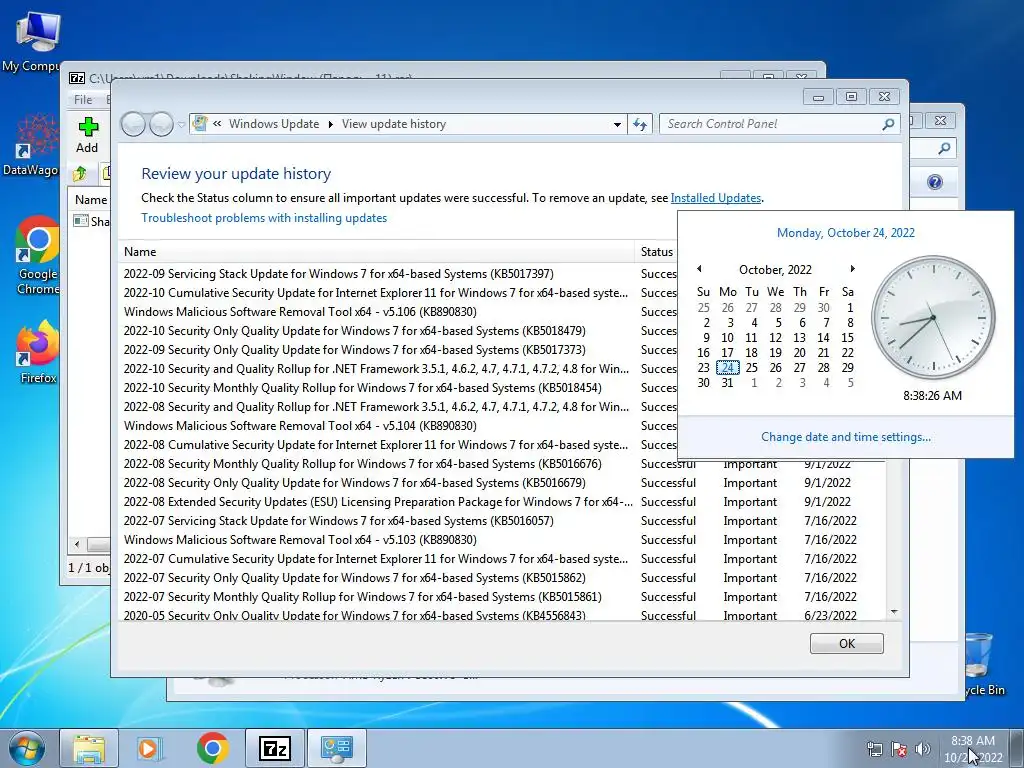Screen dimensions: 1024x768
Task: Expand the breadcrumb chevron before Windows Update
Action: pos(217,123)
